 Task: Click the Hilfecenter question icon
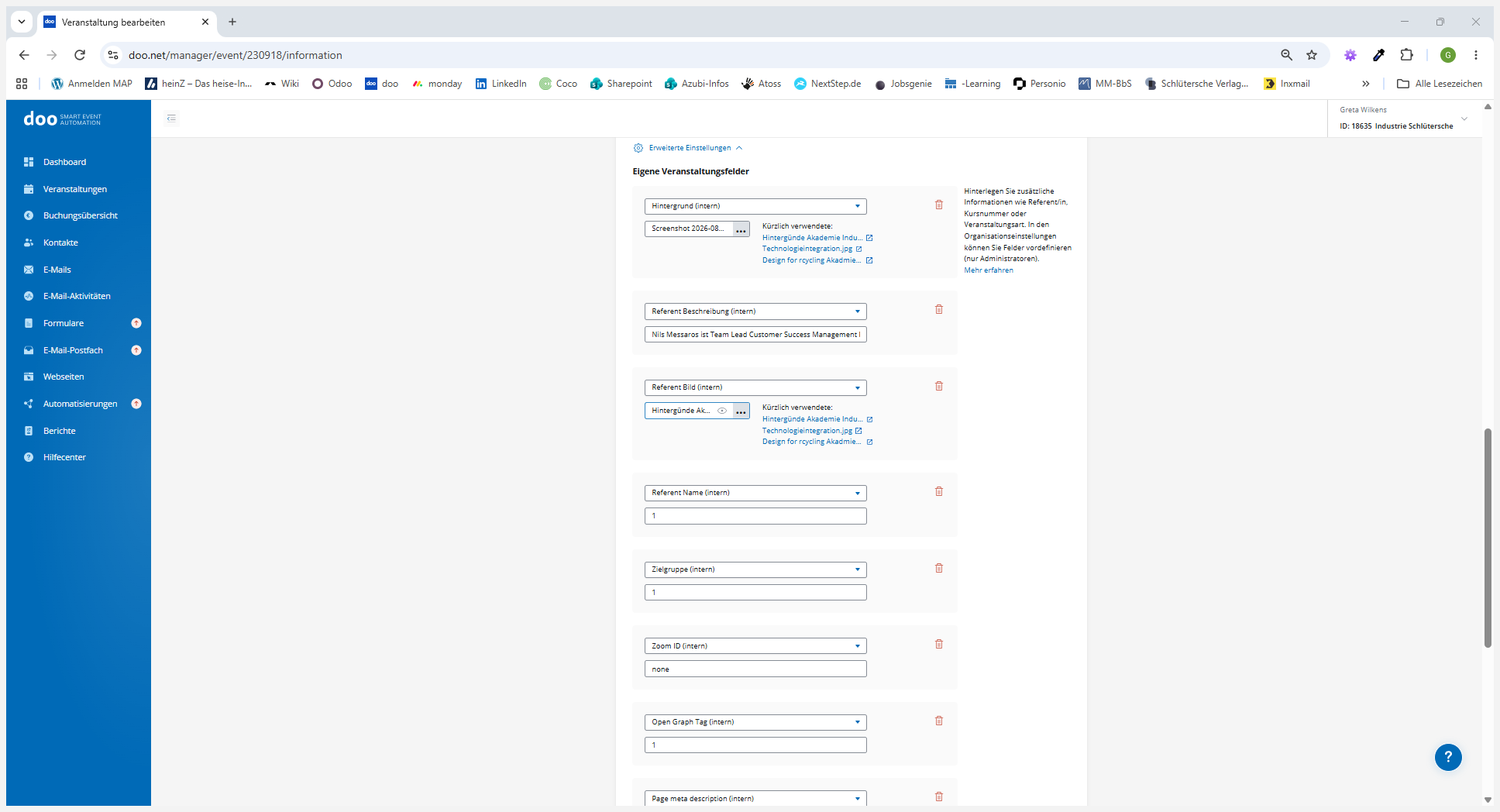(29, 457)
